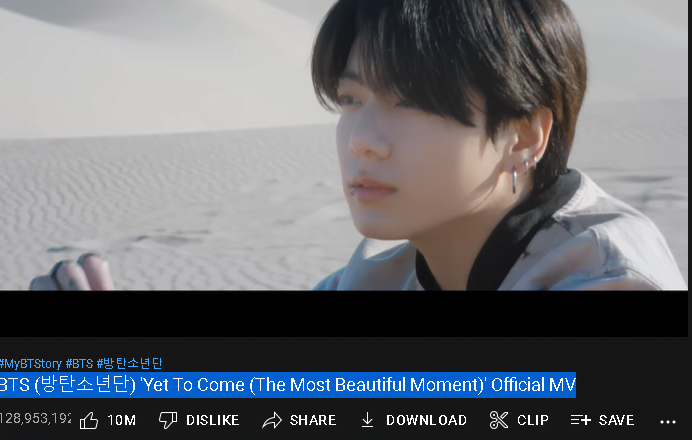Image resolution: width=692 pixels, height=440 pixels.
Task: Click the thumbs-up like icon
Action: pyautogui.click(x=89, y=420)
